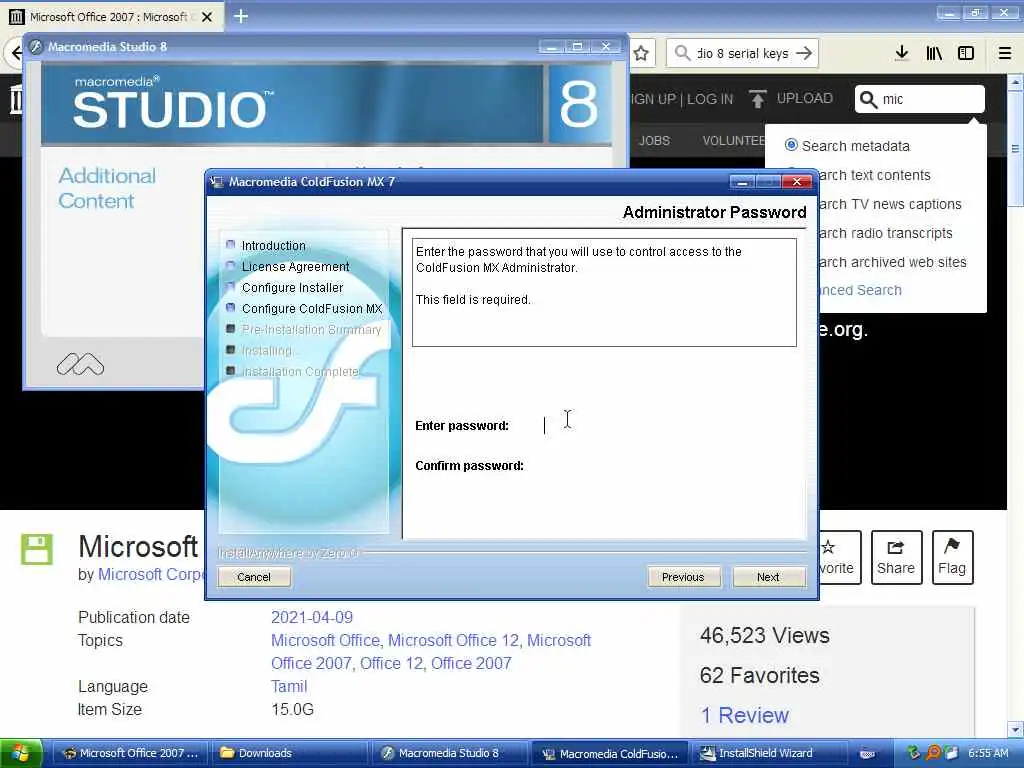This screenshot has height=768, width=1024.
Task: Click the taskbar clock showing 6:55 AM
Action: pyautogui.click(x=987, y=753)
